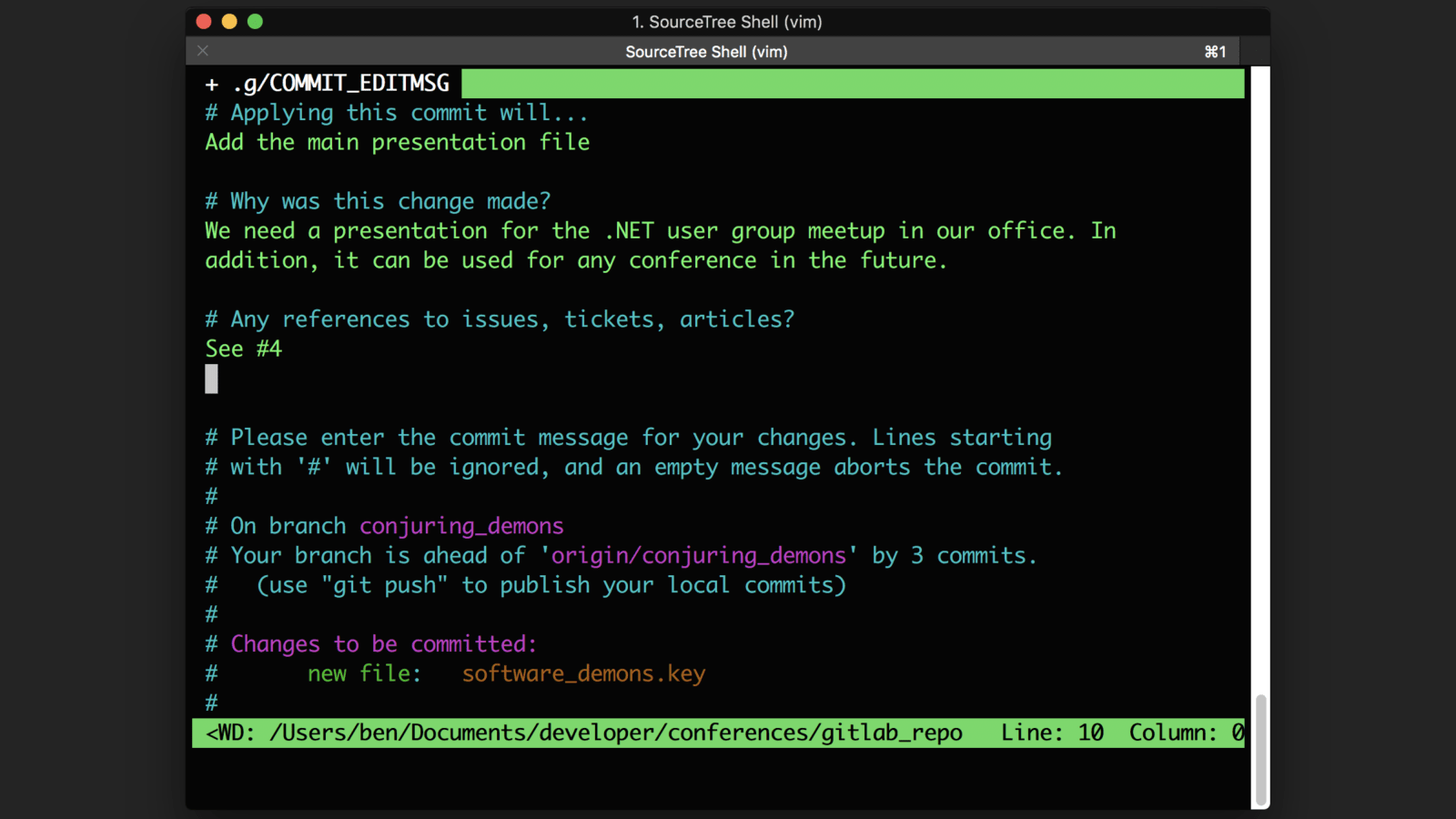Click the 'origin/conjuring_demons' remote reference
This screenshot has width=1456, height=819.
tap(699, 556)
